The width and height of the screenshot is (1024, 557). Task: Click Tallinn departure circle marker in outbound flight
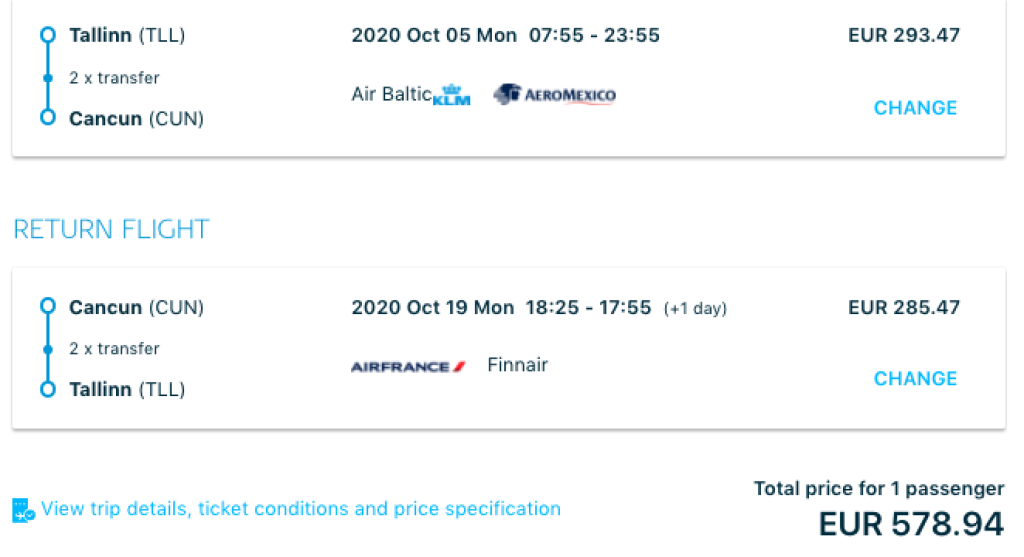(47, 36)
